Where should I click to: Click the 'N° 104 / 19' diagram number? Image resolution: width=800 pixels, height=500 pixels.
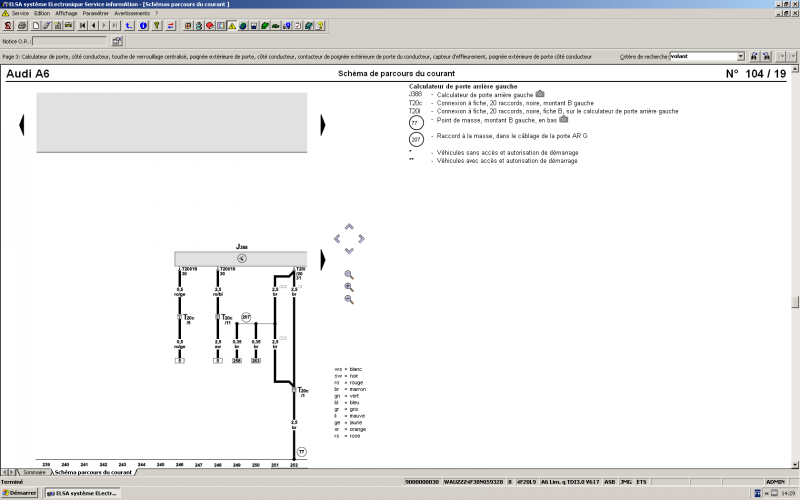pyautogui.click(x=756, y=73)
